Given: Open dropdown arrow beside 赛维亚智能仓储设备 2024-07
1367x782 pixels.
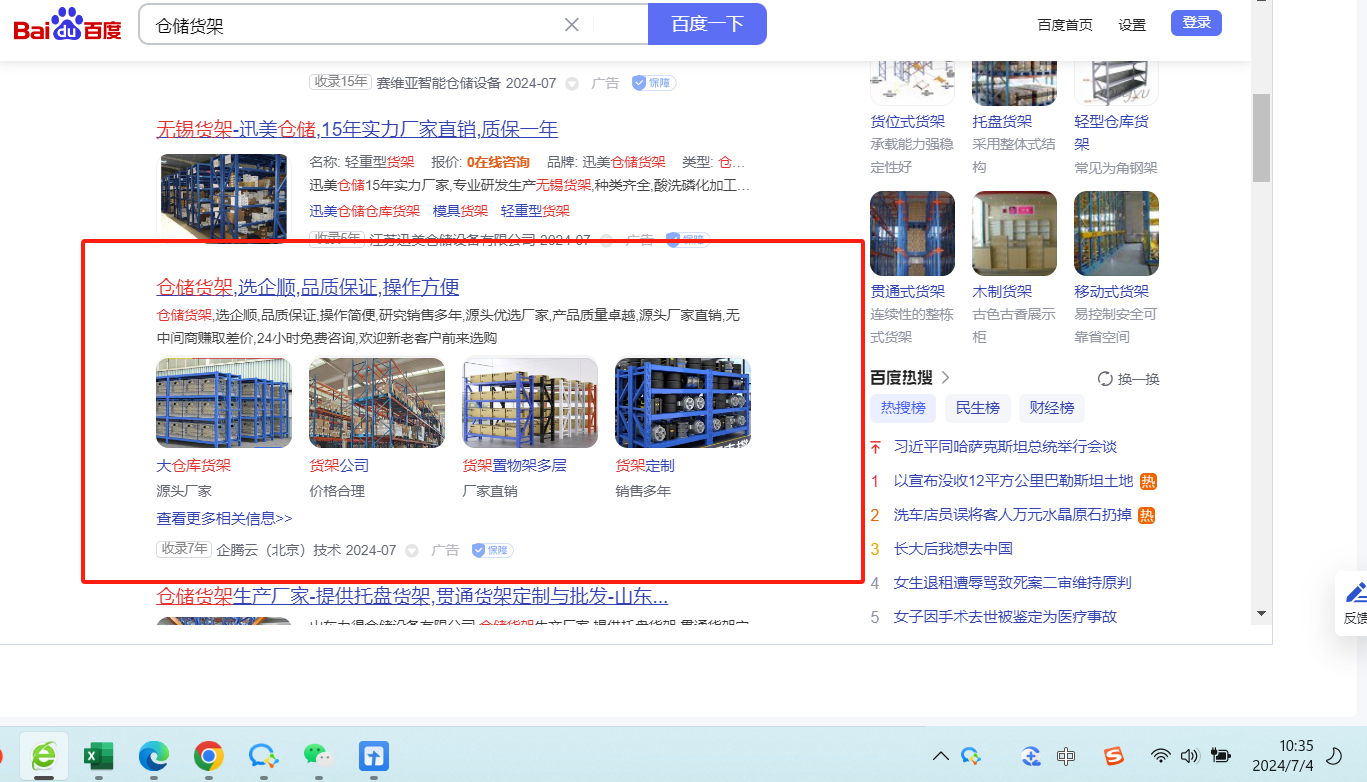Looking at the screenshot, I should tap(572, 84).
